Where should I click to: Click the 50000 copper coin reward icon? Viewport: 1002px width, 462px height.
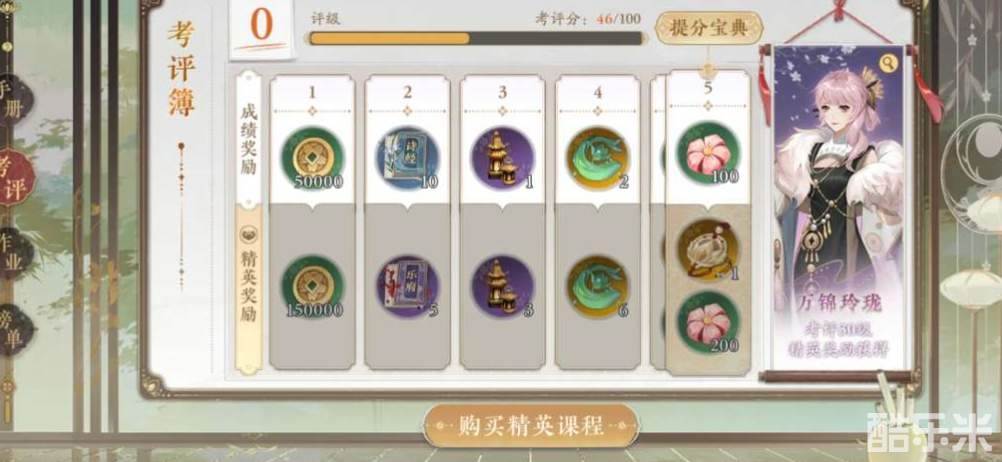click(312, 158)
